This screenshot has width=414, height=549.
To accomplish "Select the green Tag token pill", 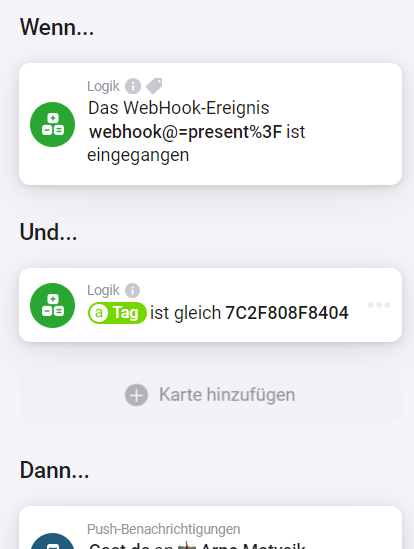I will 117,313.
